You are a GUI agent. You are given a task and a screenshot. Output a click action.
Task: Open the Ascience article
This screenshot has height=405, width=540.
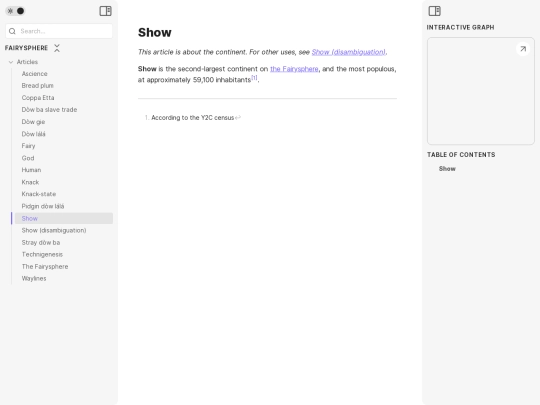pyautogui.click(x=34, y=74)
